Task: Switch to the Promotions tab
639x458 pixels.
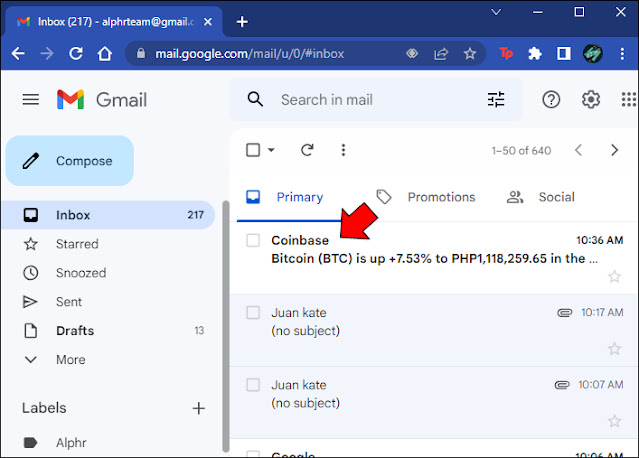Action: point(425,197)
